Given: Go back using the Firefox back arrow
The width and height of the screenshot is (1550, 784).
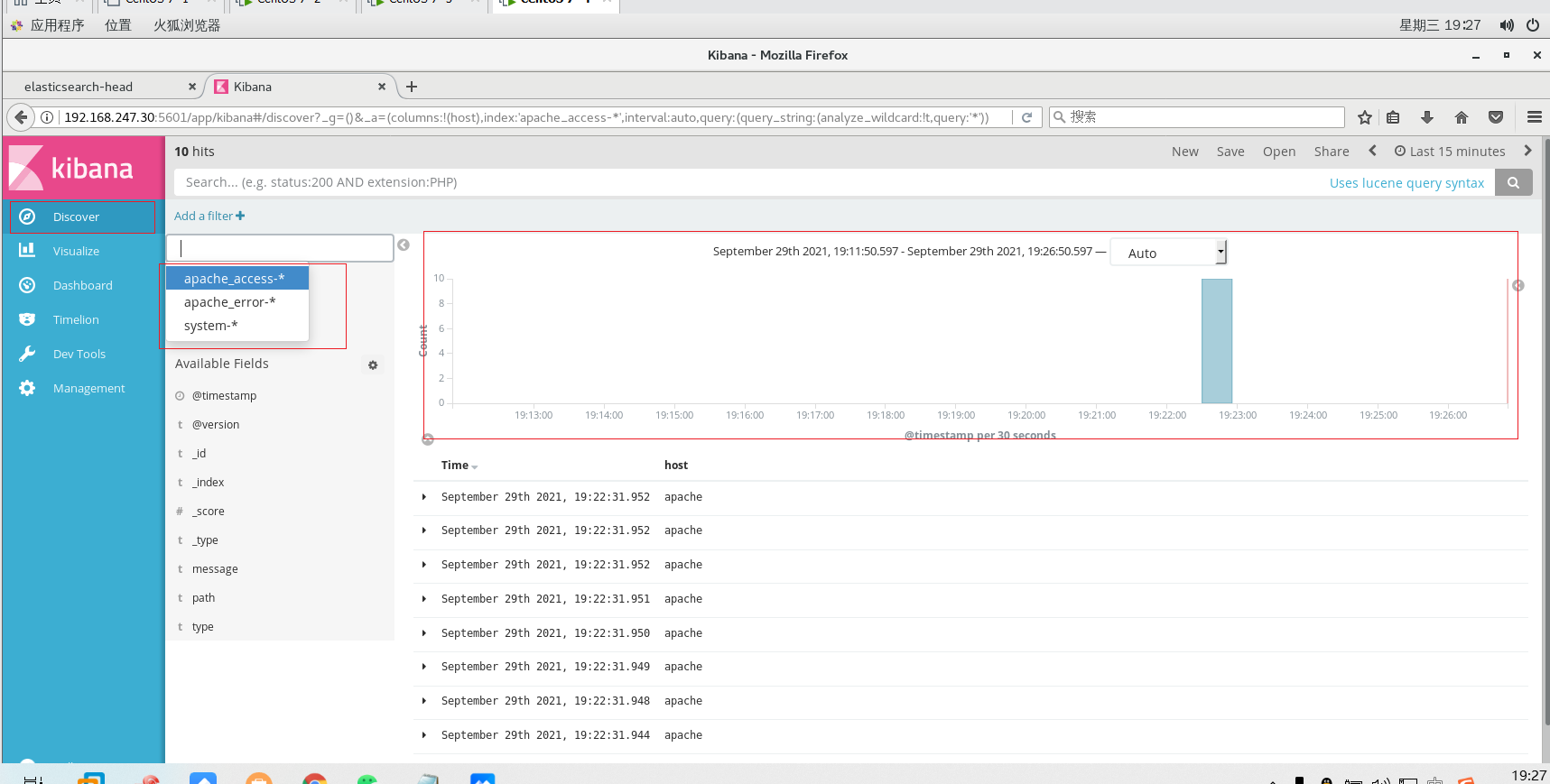Looking at the screenshot, I should [21, 117].
